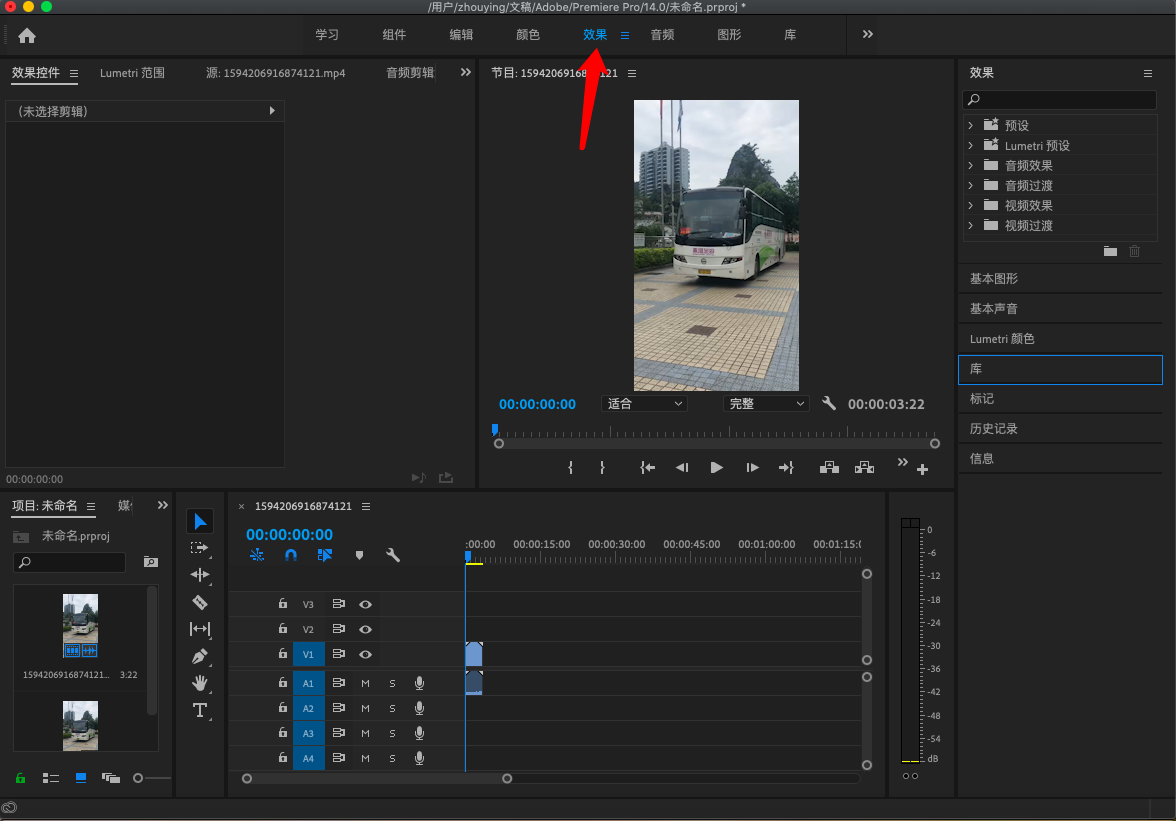1176x821 pixels.
Task: Click the Home icon
Action: 27,35
